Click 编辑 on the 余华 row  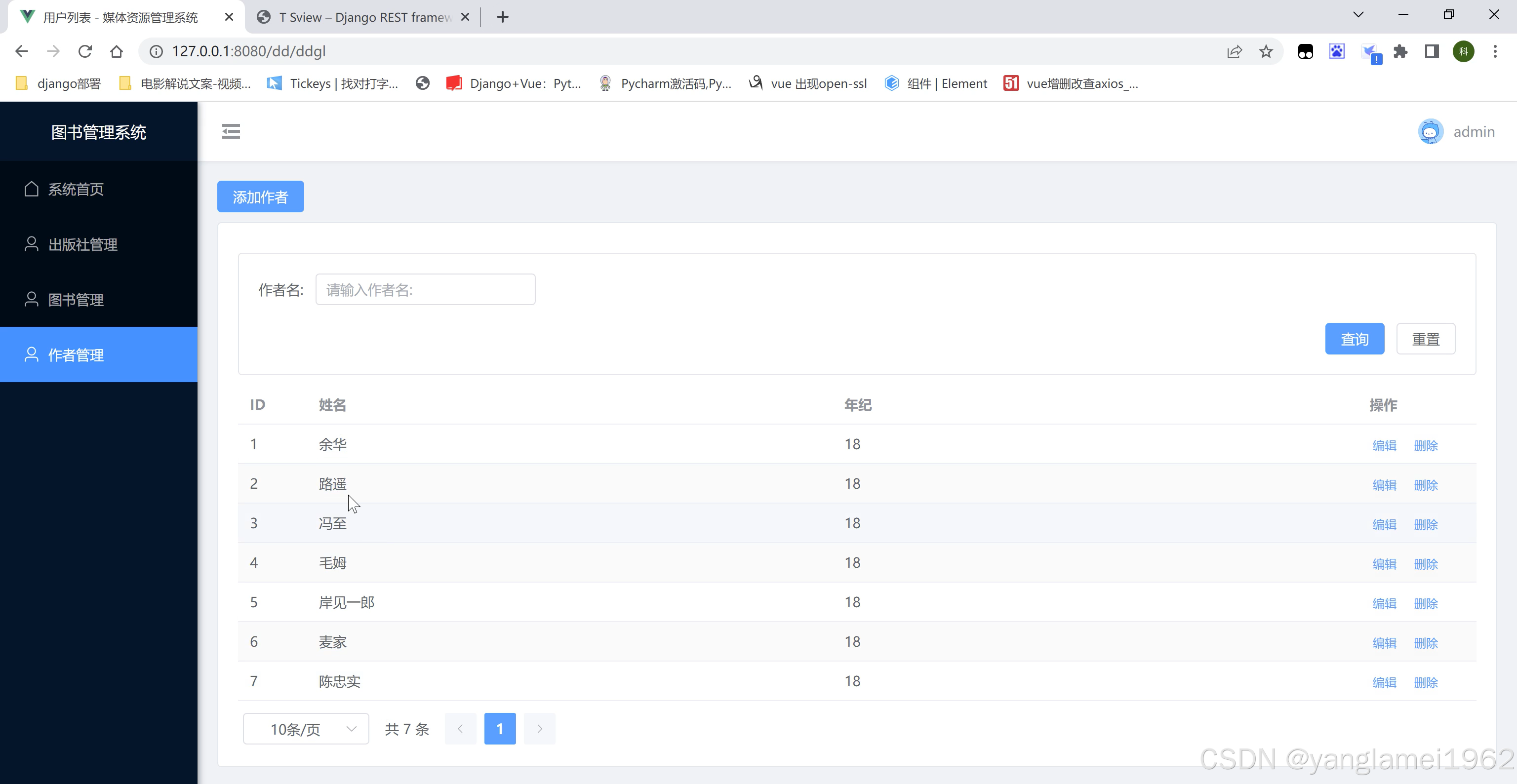coord(1384,445)
